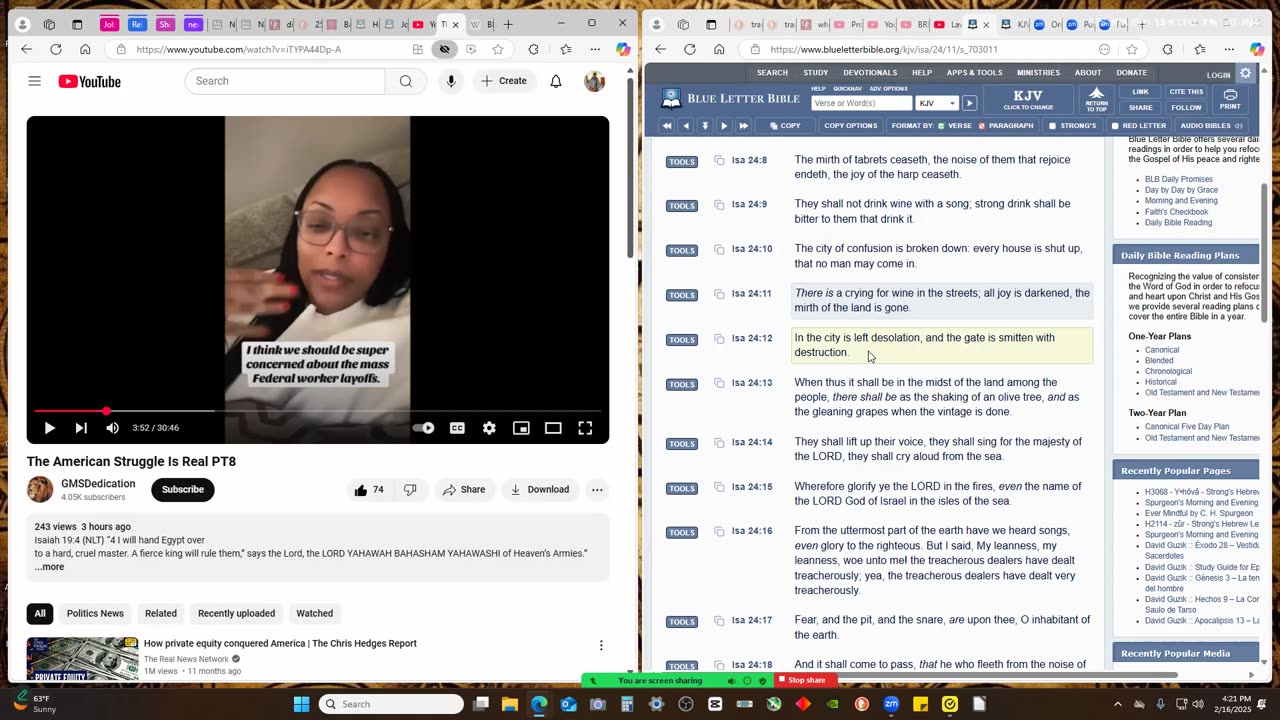Open COPY OPTIONS panel
The width and height of the screenshot is (1280, 720).
click(x=850, y=126)
